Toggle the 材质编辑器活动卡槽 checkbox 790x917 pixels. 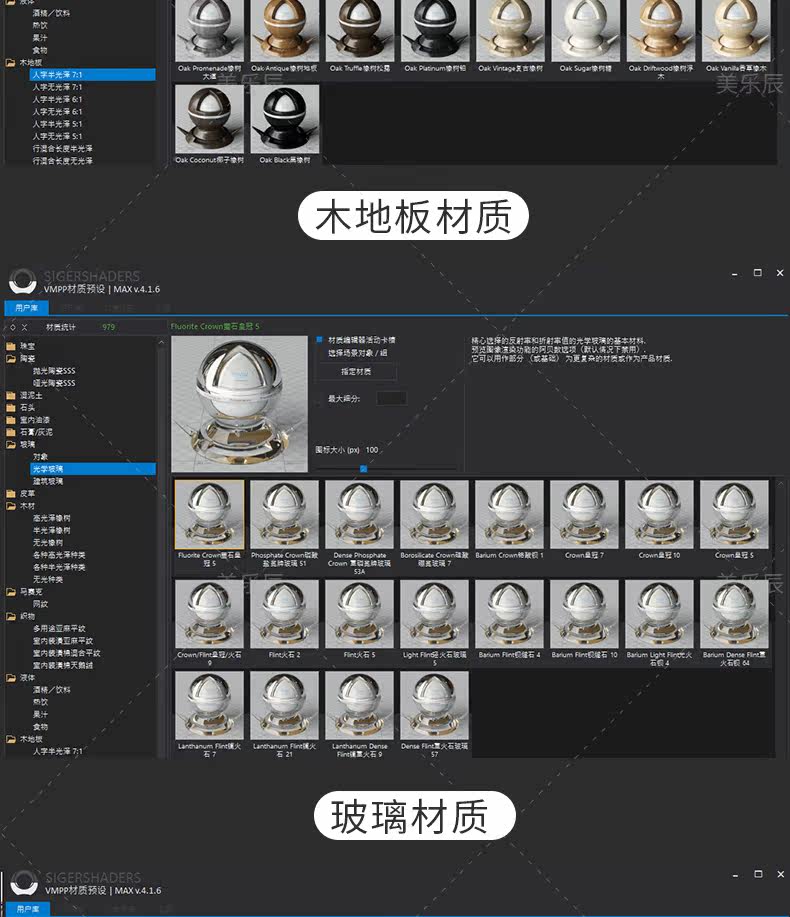click(x=319, y=339)
